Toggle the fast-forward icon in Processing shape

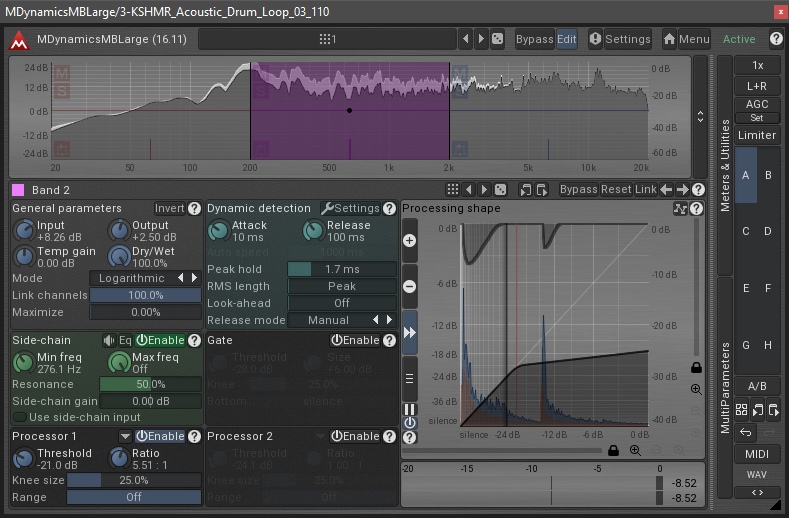pyautogui.click(x=410, y=332)
